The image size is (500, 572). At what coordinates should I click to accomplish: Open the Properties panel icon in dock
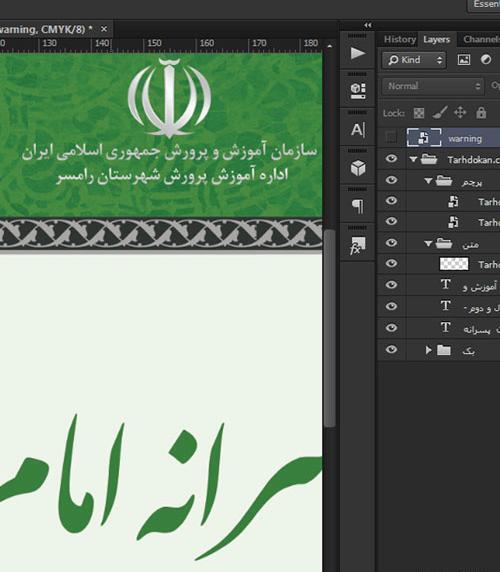pyautogui.click(x=358, y=91)
